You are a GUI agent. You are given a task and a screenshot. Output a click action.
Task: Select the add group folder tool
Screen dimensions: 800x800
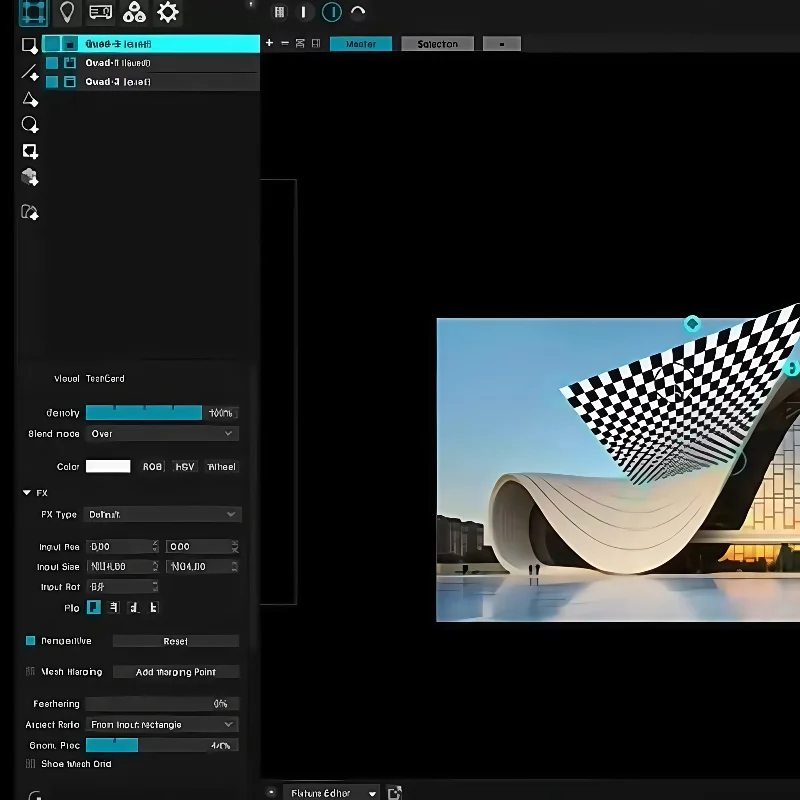pyautogui.click(x=30, y=212)
